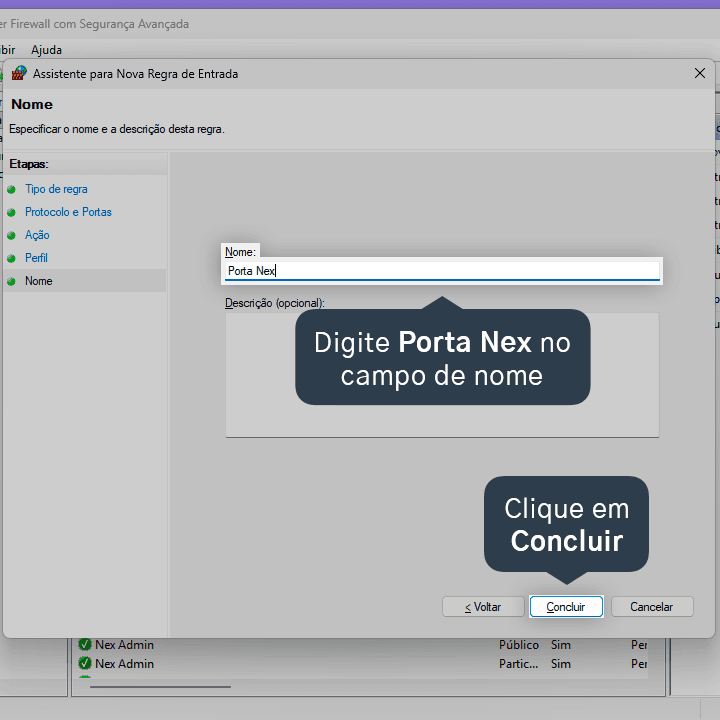This screenshot has height=720, width=720.
Task: Open the Tipo de regra step
Action: point(56,189)
